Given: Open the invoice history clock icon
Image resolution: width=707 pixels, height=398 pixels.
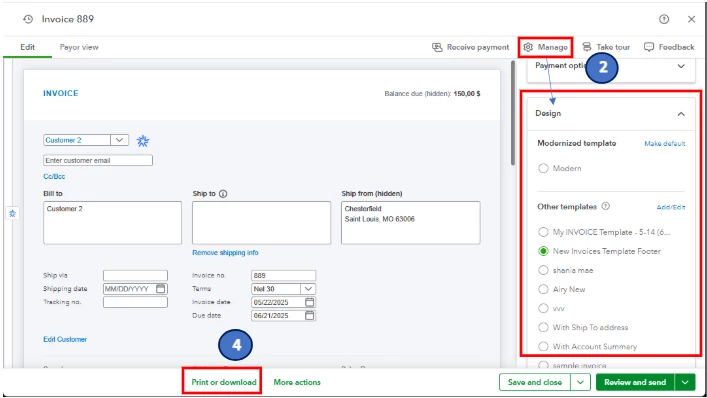Looking at the screenshot, I should coord(28,19).
